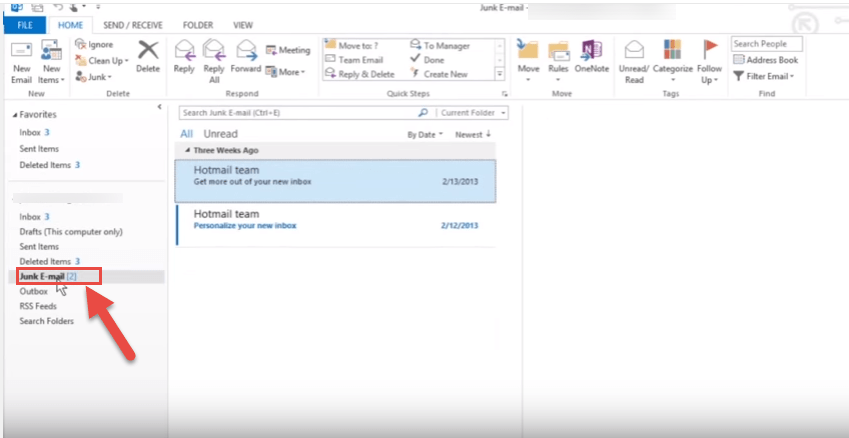The image size is (849, 438).
Task: Open Sent Items under Favorites
Action: tap(39, 148)
